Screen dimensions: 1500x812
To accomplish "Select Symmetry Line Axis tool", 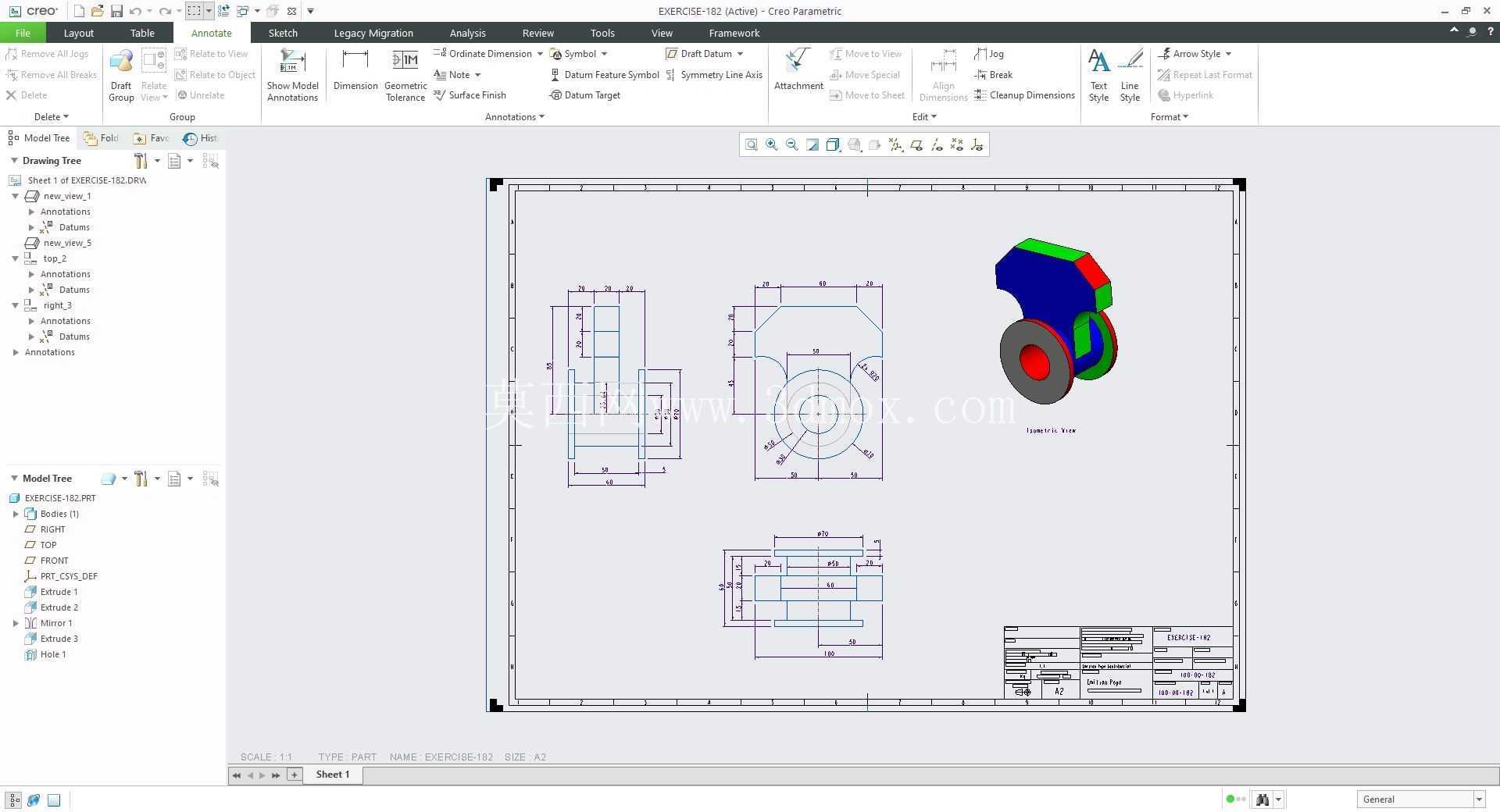I will click(714, 75).
